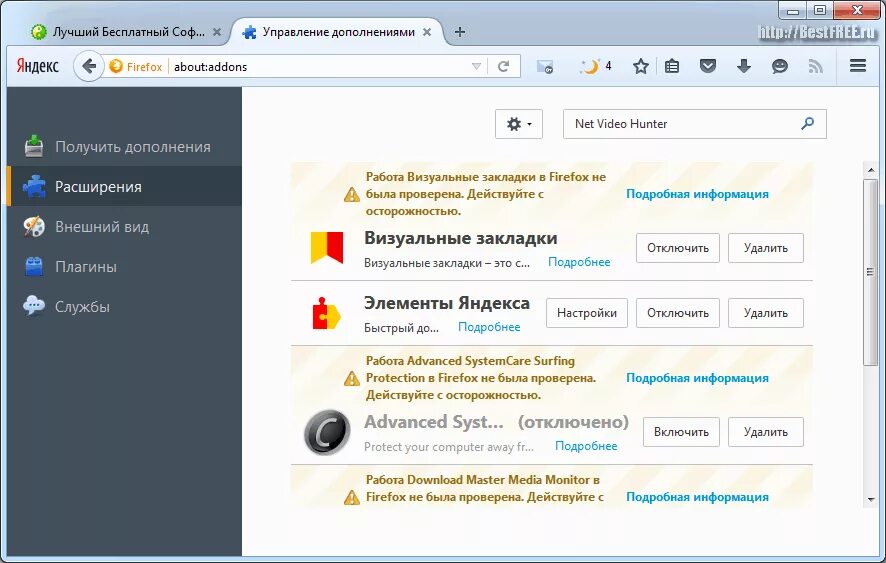Open Подробная информация for Download Master warning
The height and width of the screenshot is (563, 886).
(x=697, y=497)
